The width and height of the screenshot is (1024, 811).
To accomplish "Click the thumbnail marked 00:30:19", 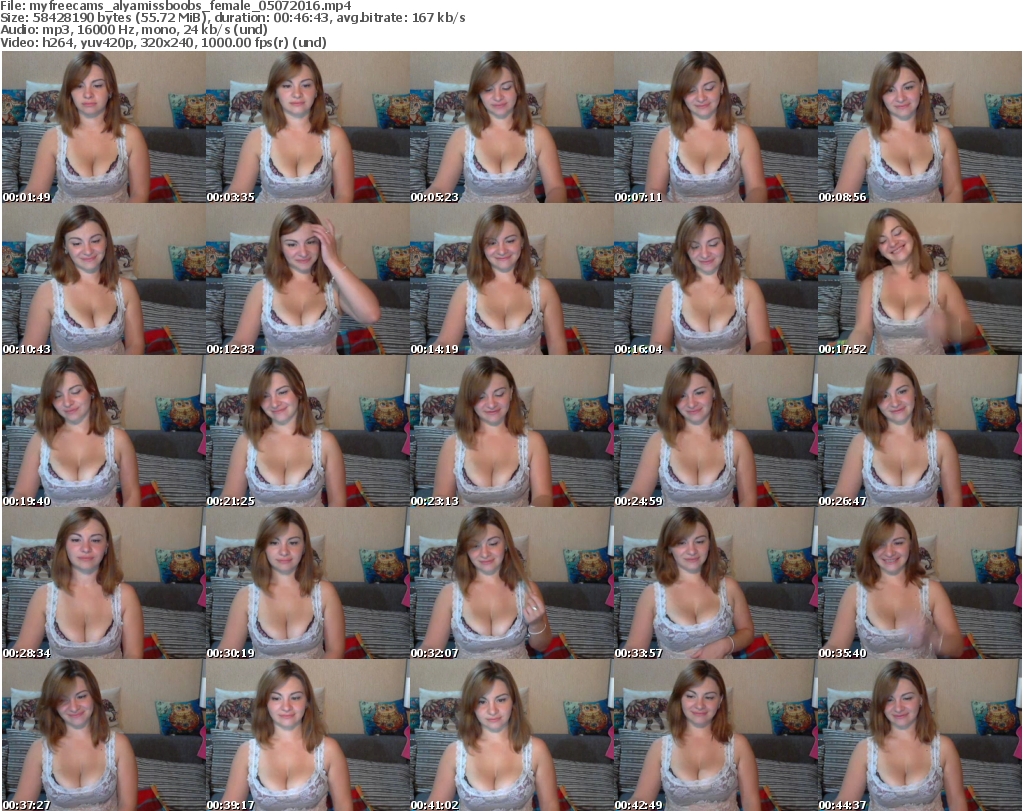I will click(308, 583).
